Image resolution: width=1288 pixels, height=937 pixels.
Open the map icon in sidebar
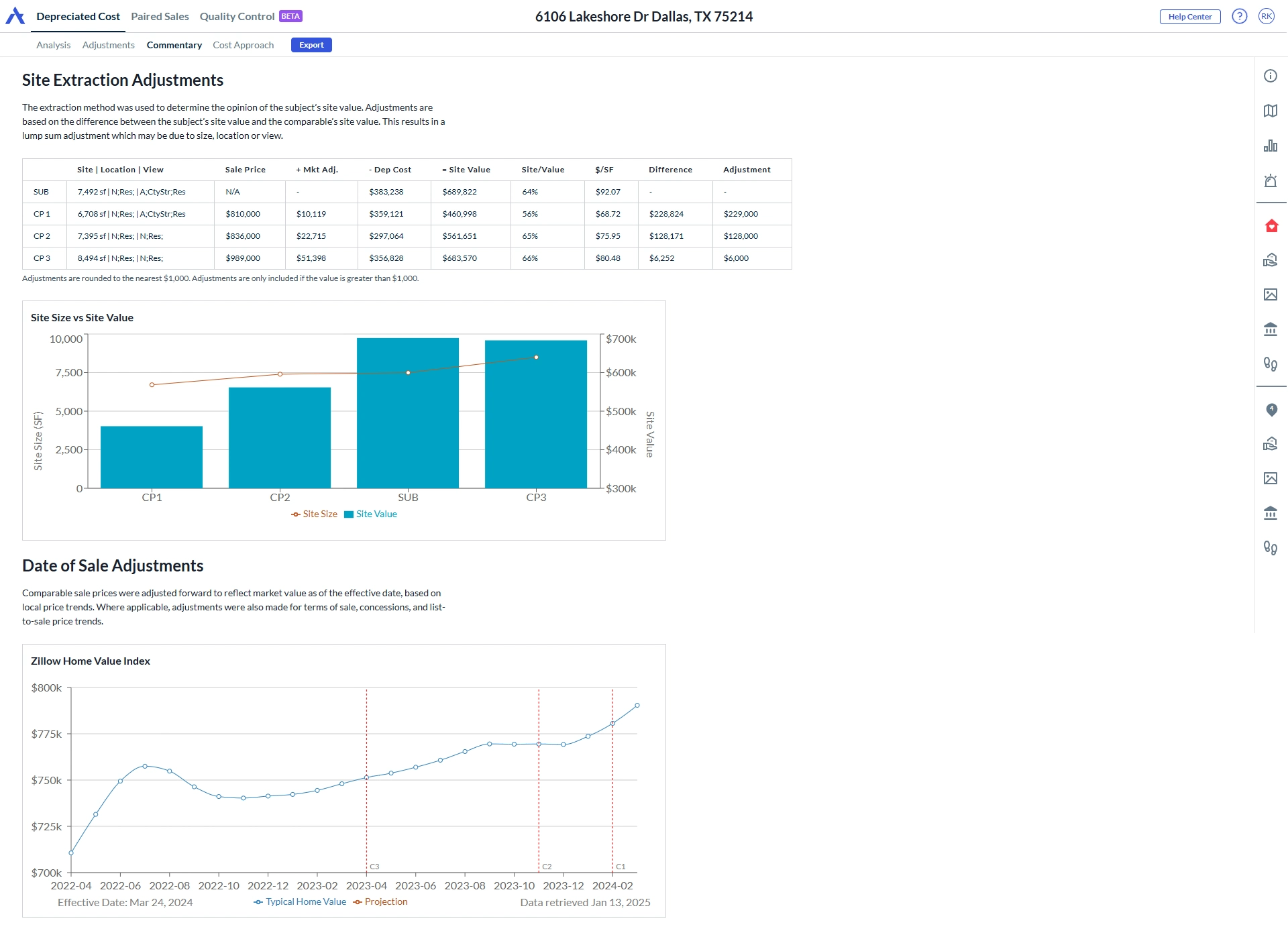[x=1270, y=111]
